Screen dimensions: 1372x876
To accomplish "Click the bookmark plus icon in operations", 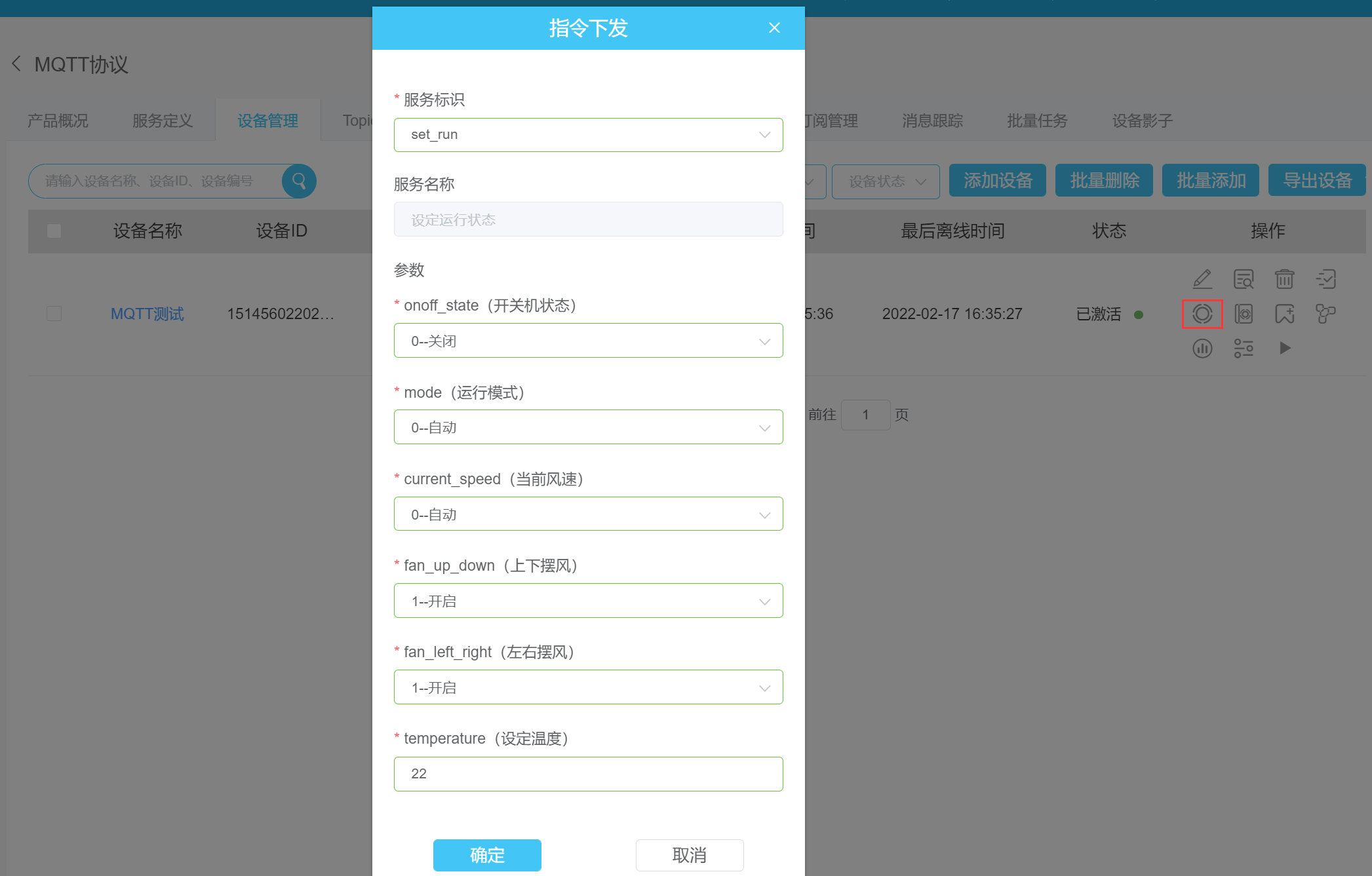I will pyautogui.click(x=1284, y=314).
